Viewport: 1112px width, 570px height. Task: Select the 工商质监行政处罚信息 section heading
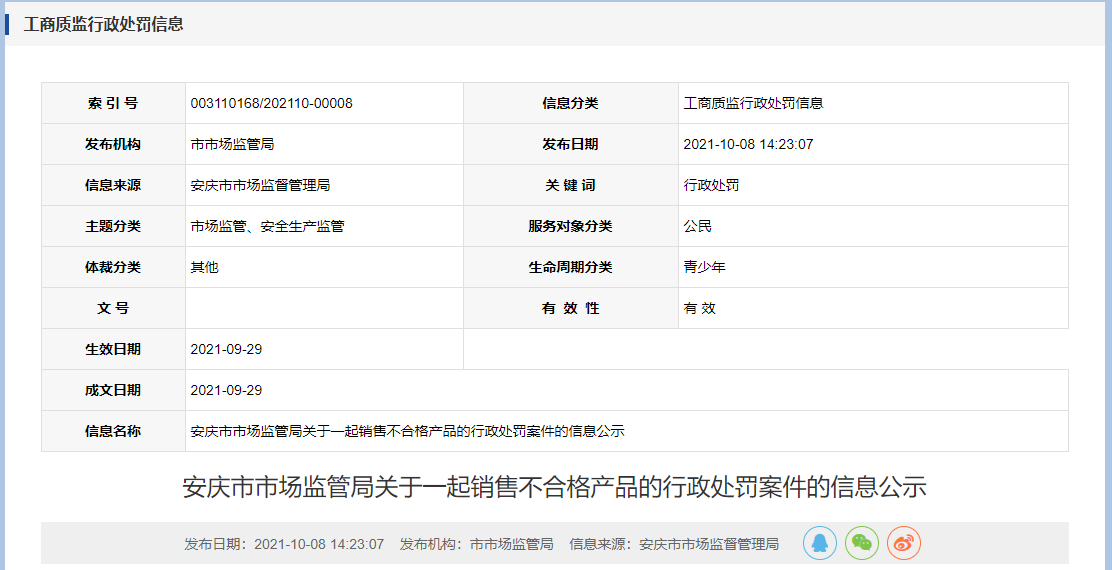point(104,24)
